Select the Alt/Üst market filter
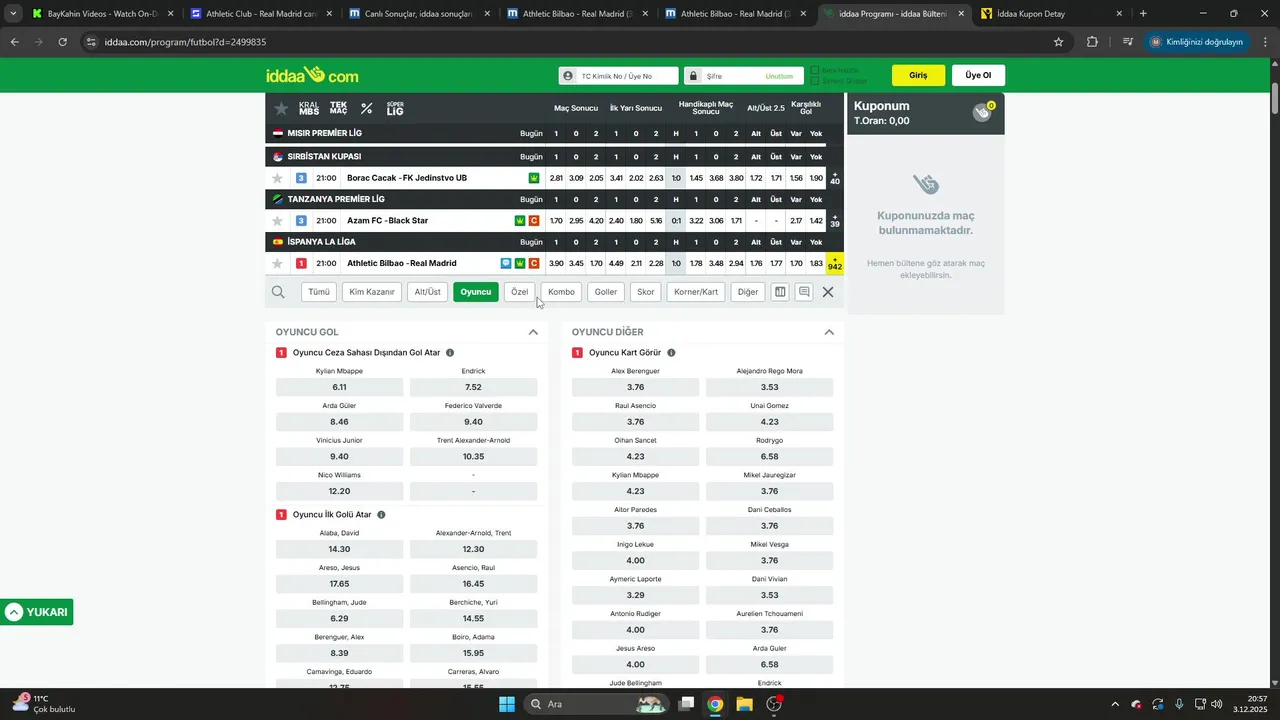The height and width of the screenshot is (720, 1280). point(428,292)
